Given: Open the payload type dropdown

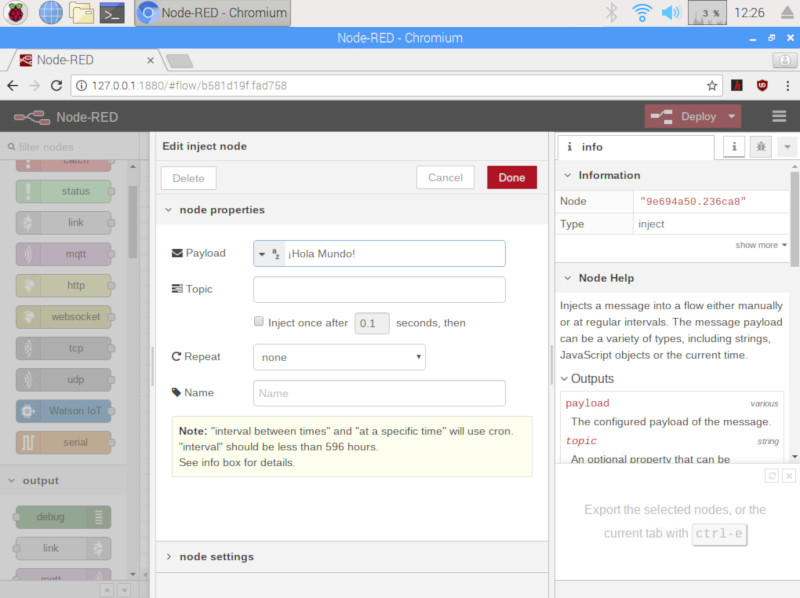Looking at the screenshot, I should pyautogui.click(x=269, y=254).
